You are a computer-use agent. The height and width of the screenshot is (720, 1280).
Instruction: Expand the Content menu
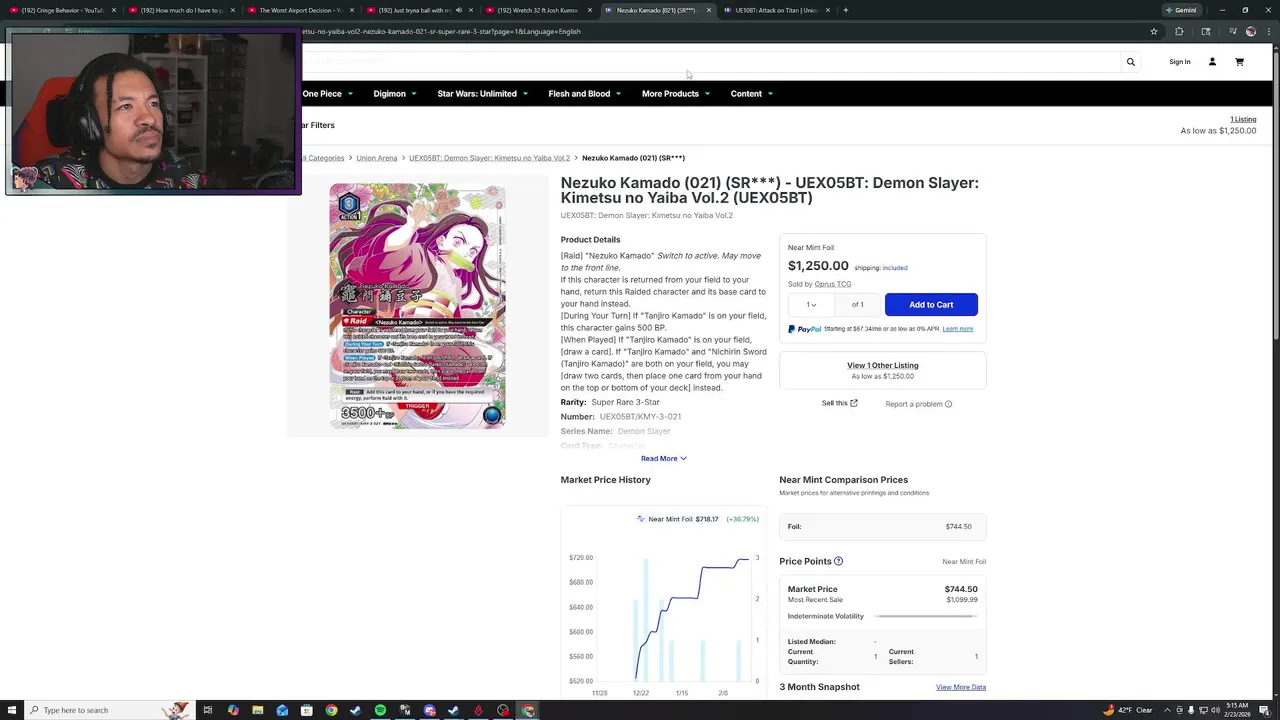pos(751,94)
